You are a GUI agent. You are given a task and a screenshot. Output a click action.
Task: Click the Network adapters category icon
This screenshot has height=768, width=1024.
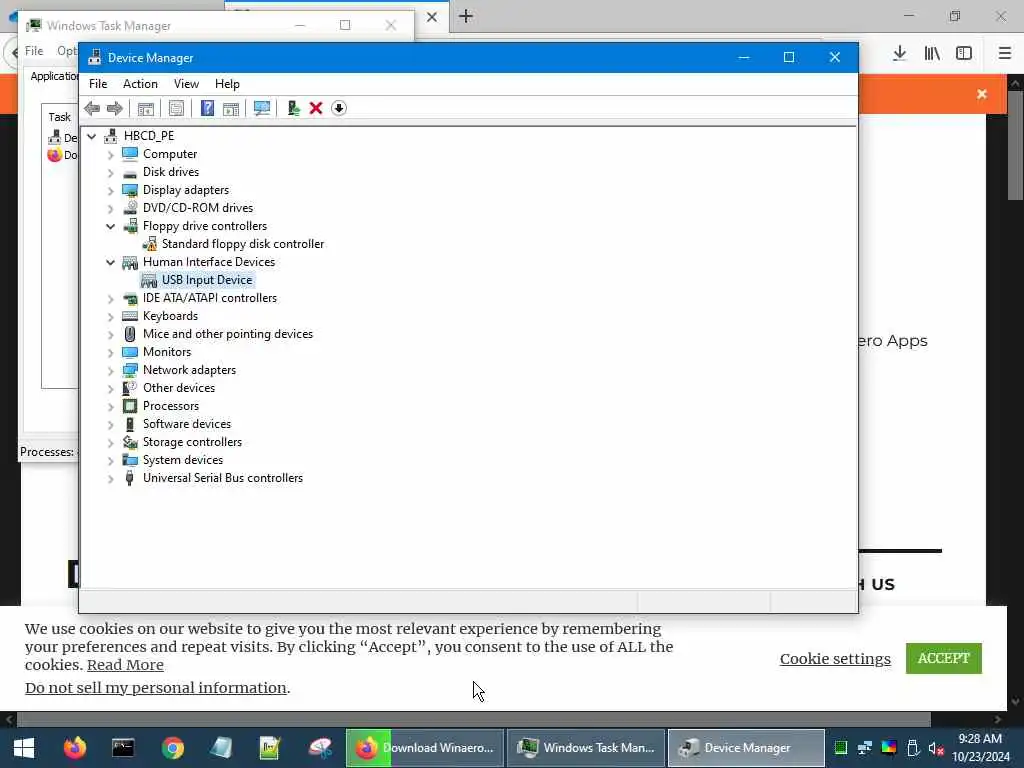[x=130, y=370]
